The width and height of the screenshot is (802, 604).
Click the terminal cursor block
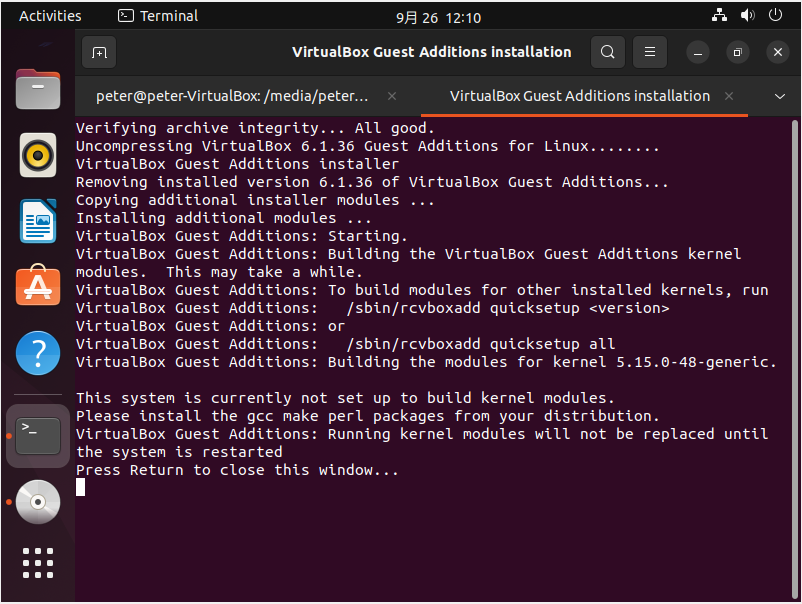(80, 487)
